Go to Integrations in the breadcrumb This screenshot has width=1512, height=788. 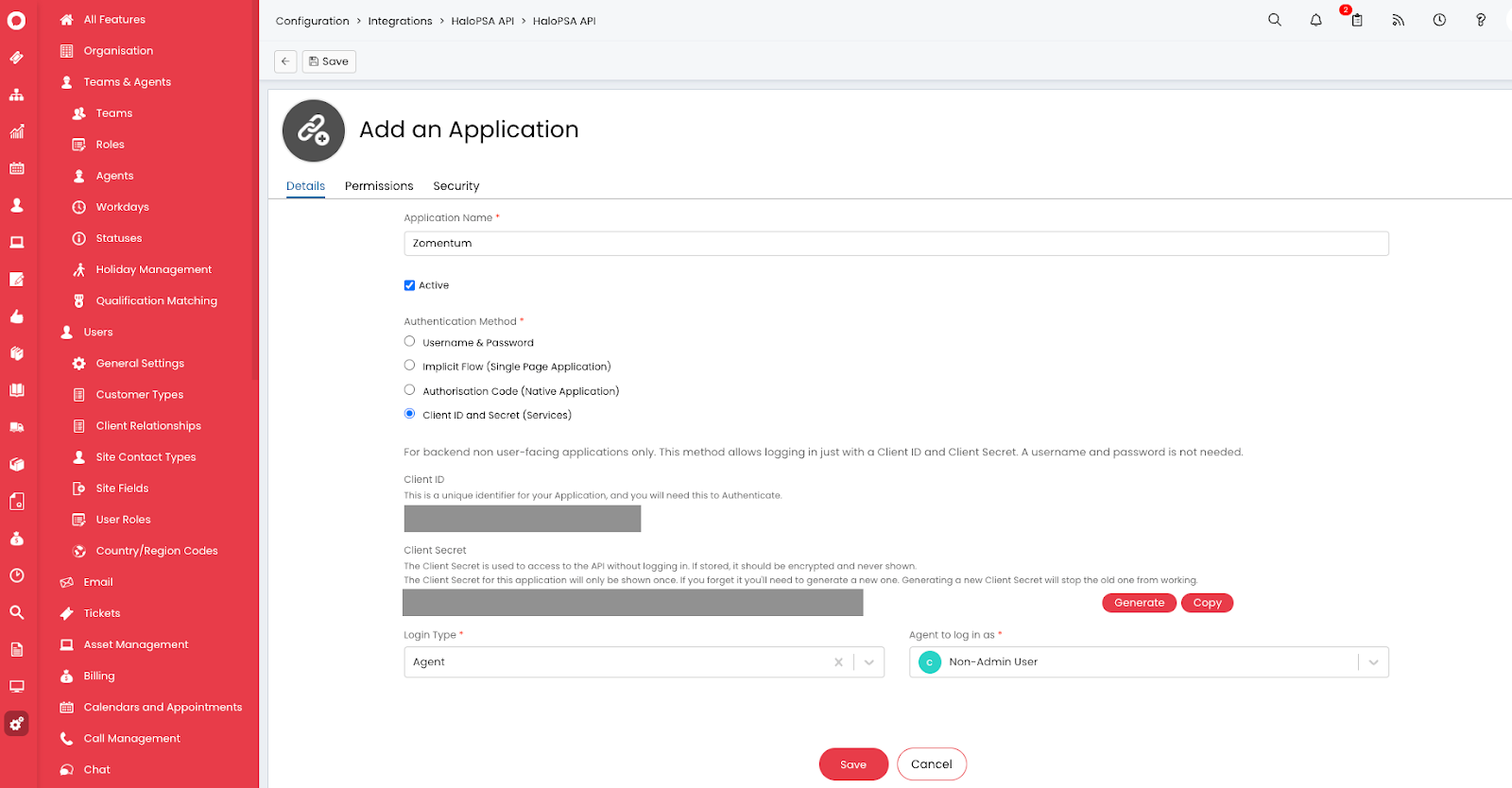[x=400, y=21]
